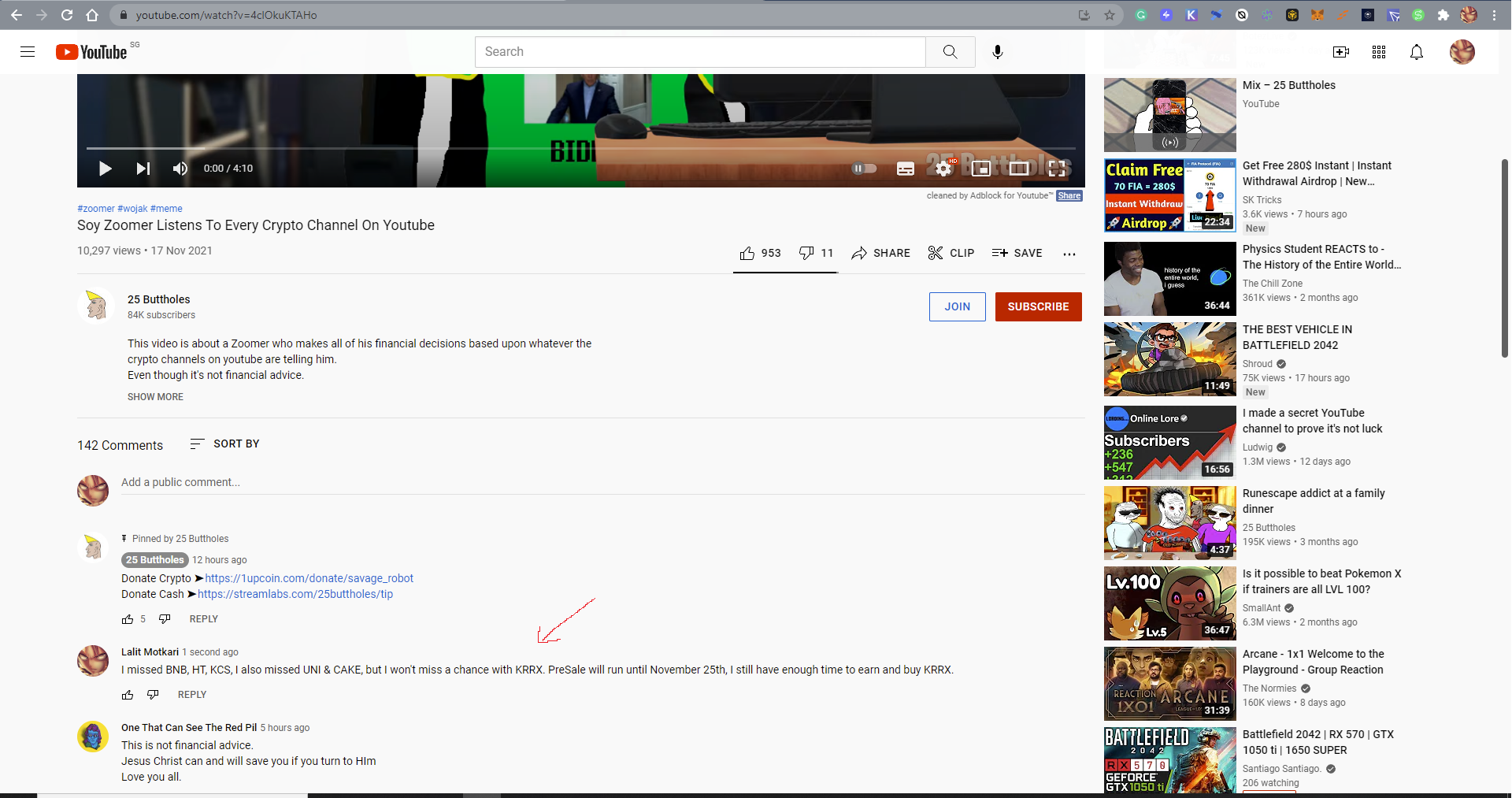This screenshot has width=1512, height=798.
Task: Open the browser home page
Action: coord(92,15)
